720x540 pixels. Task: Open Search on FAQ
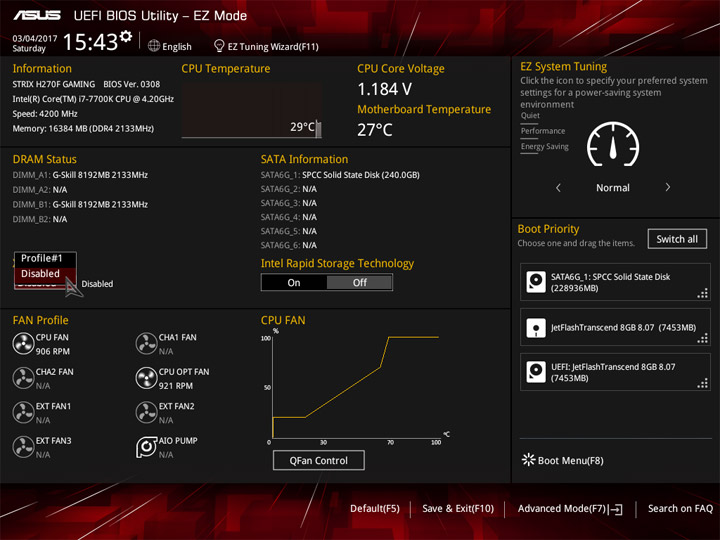pyautogui.click(x=681, y=509)
